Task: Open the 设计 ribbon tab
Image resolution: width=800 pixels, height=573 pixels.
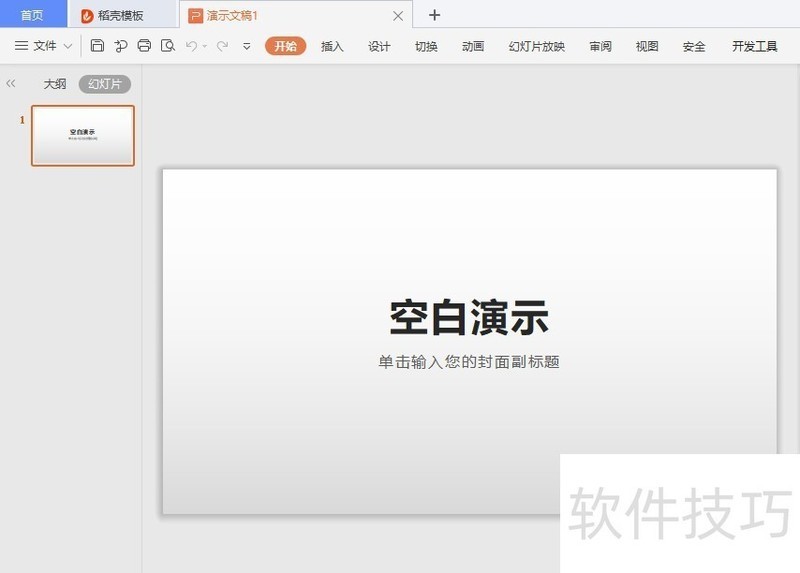Action: [379, 46]
